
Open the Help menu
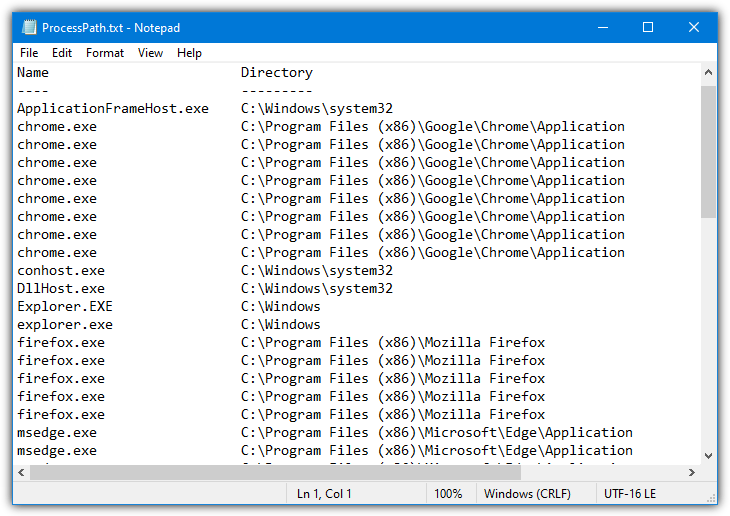coord(189,53)
